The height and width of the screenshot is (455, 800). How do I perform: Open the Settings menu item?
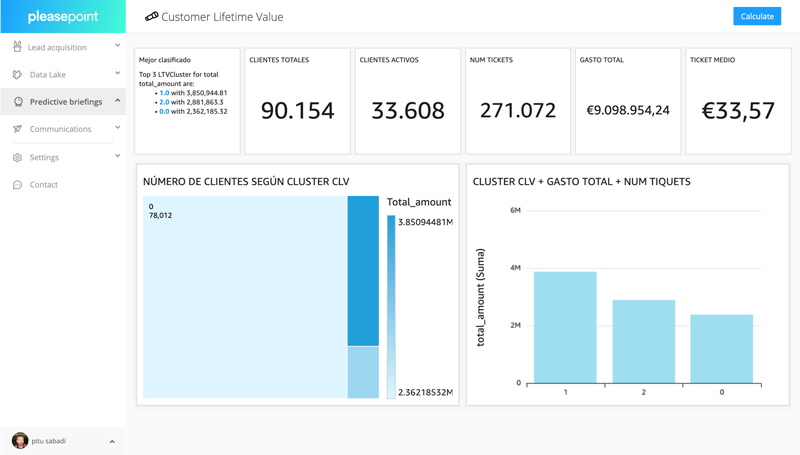pyautogui.click(x=44, y=157)
